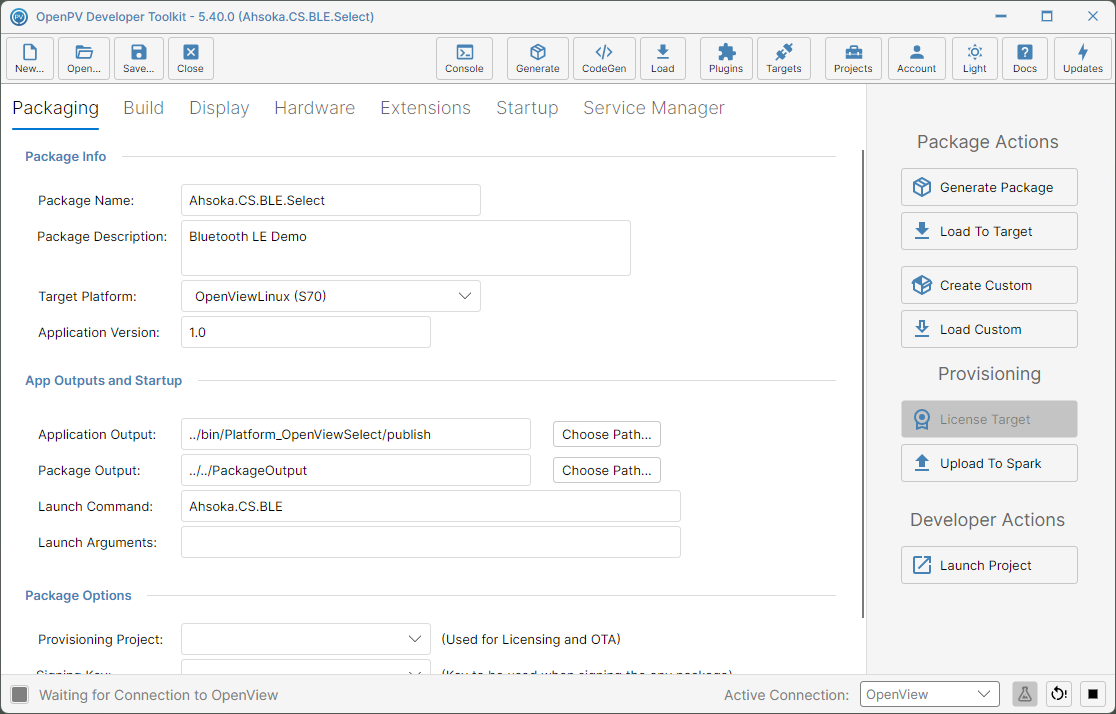This screenshot has width=1116, height=714.
Task: Click the flask icon in the status bar
Action: [x=1025, y=694]
